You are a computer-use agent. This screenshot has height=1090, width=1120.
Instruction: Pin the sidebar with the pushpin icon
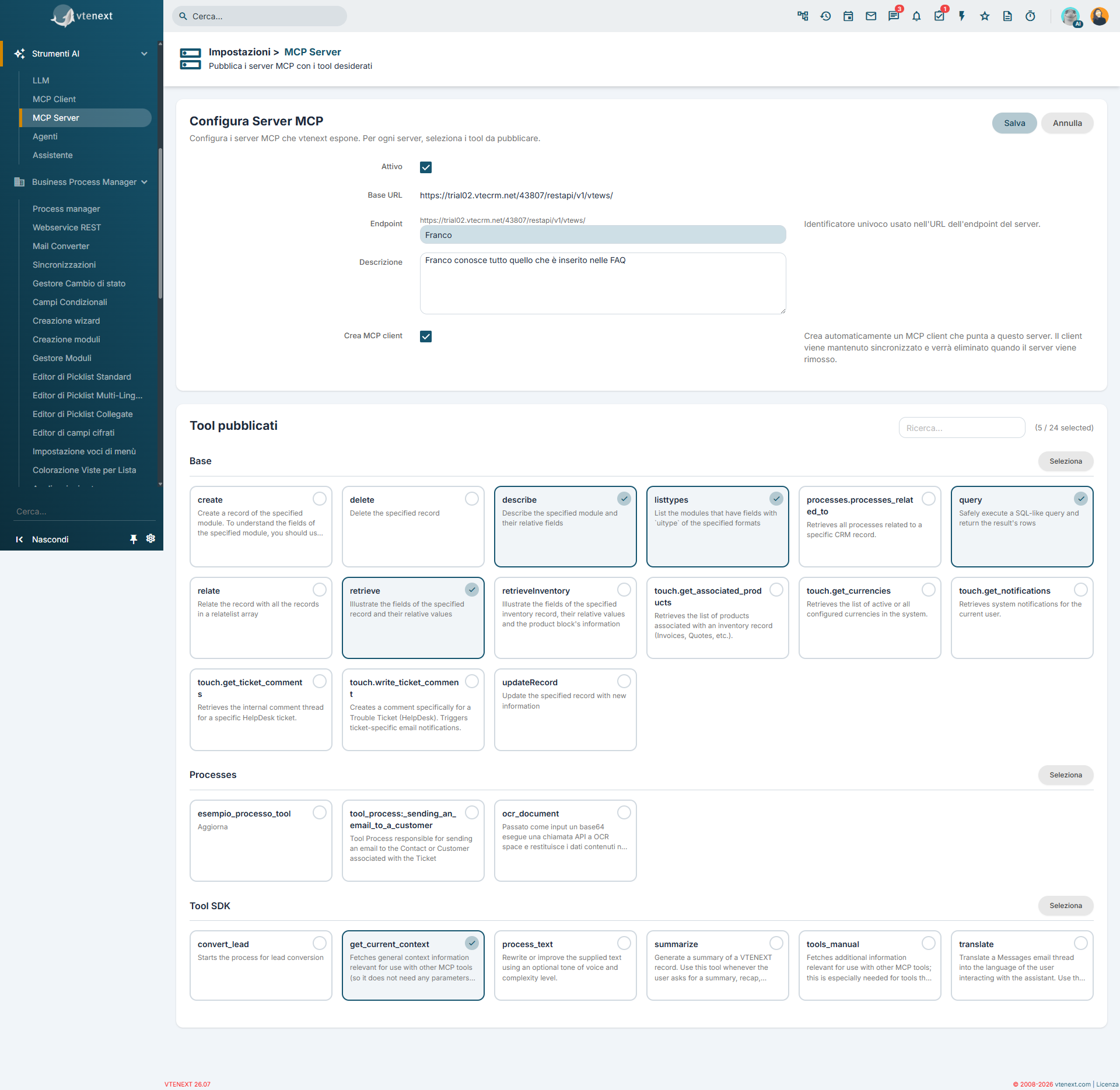[x=134, y=539]
